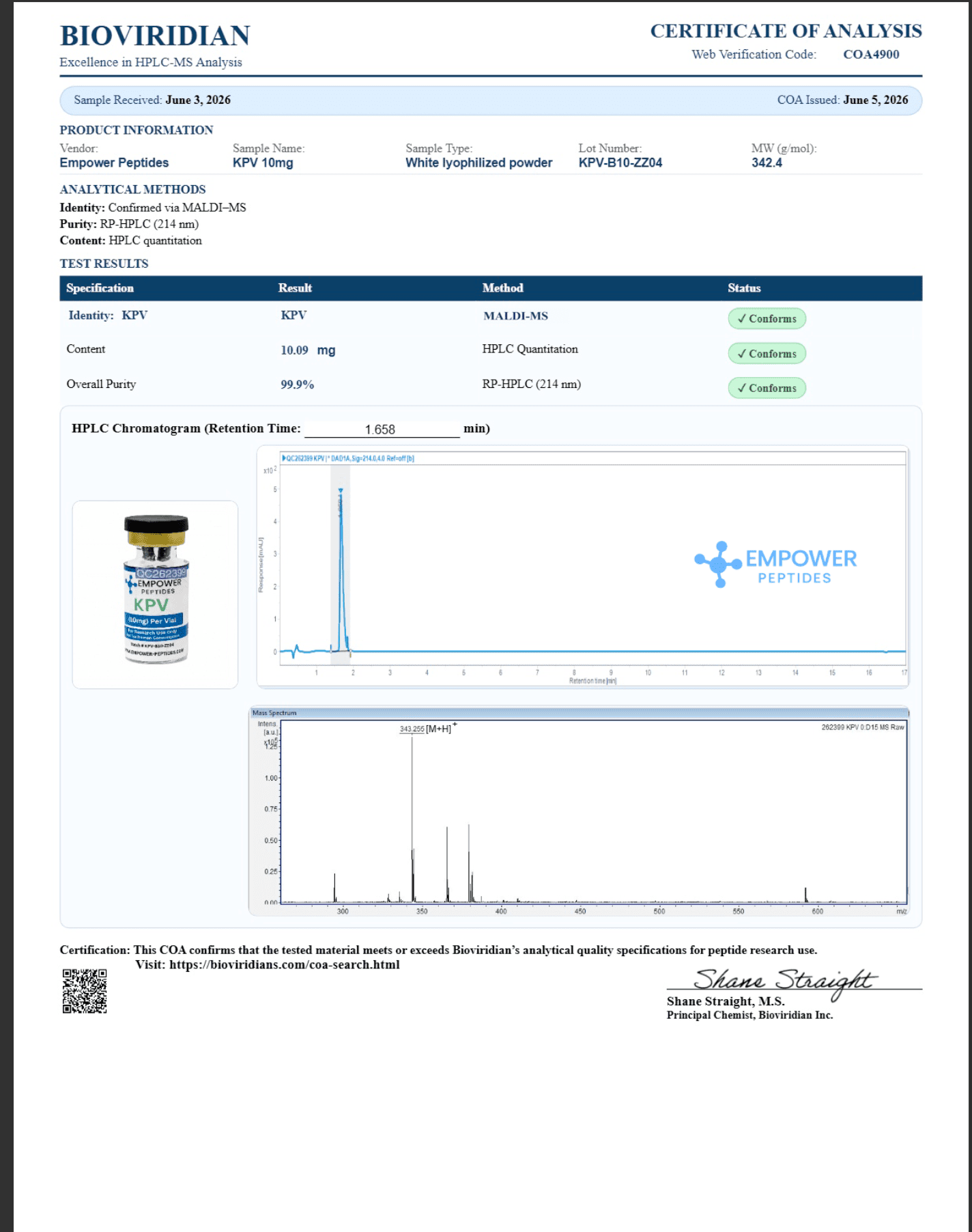Click the retention time field 1.658
Viewport: 972px width, 1232px height.
point(382,429)
